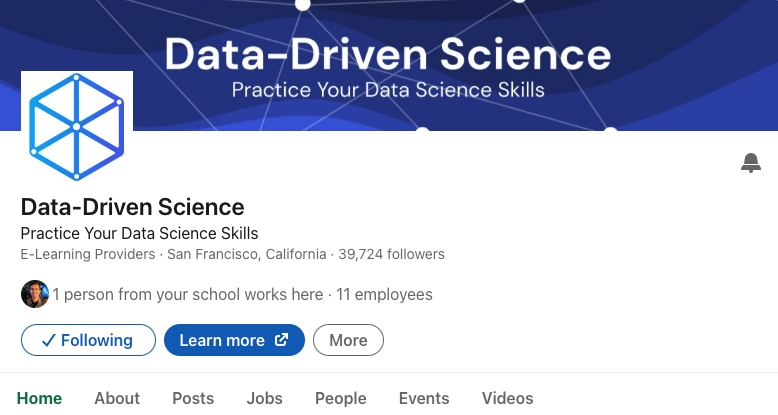Click the Data-Driven Science banner image

coord(389,66)
